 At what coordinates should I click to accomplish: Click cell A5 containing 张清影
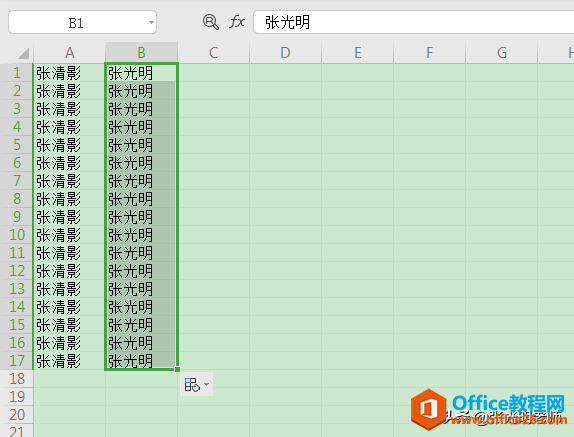(x=70, y=145)
